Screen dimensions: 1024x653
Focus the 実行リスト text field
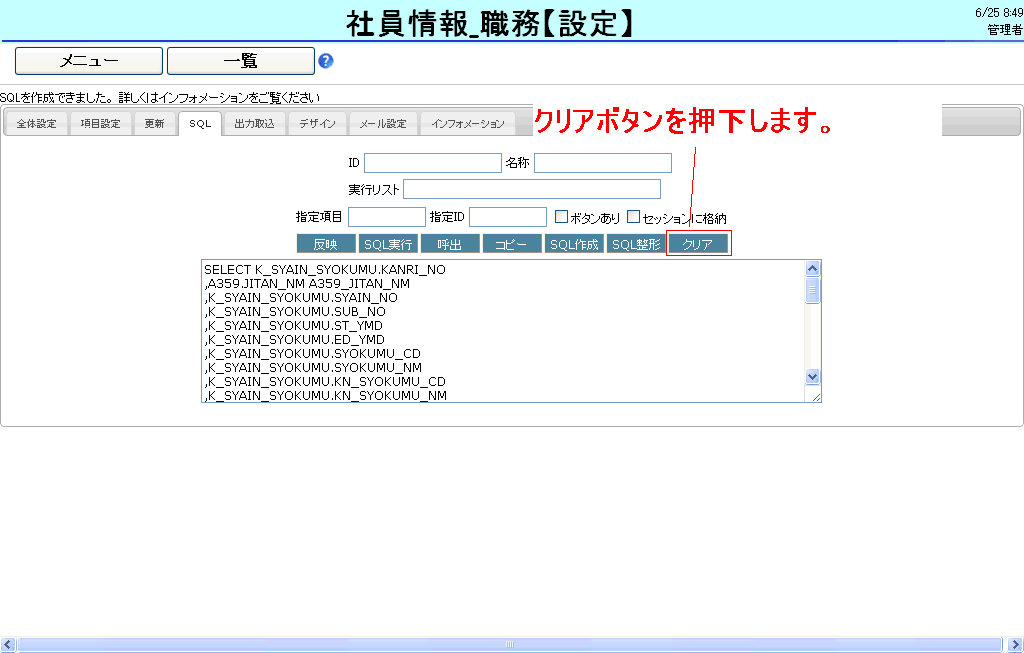tap(532, 189)
